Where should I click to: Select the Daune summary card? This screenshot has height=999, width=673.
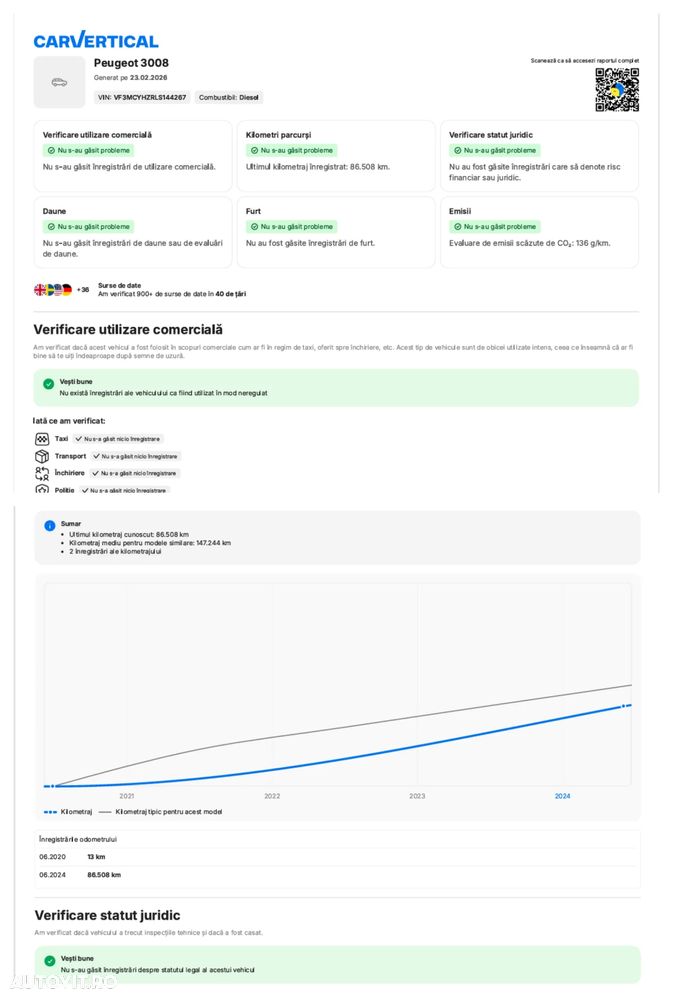[132, 231]
